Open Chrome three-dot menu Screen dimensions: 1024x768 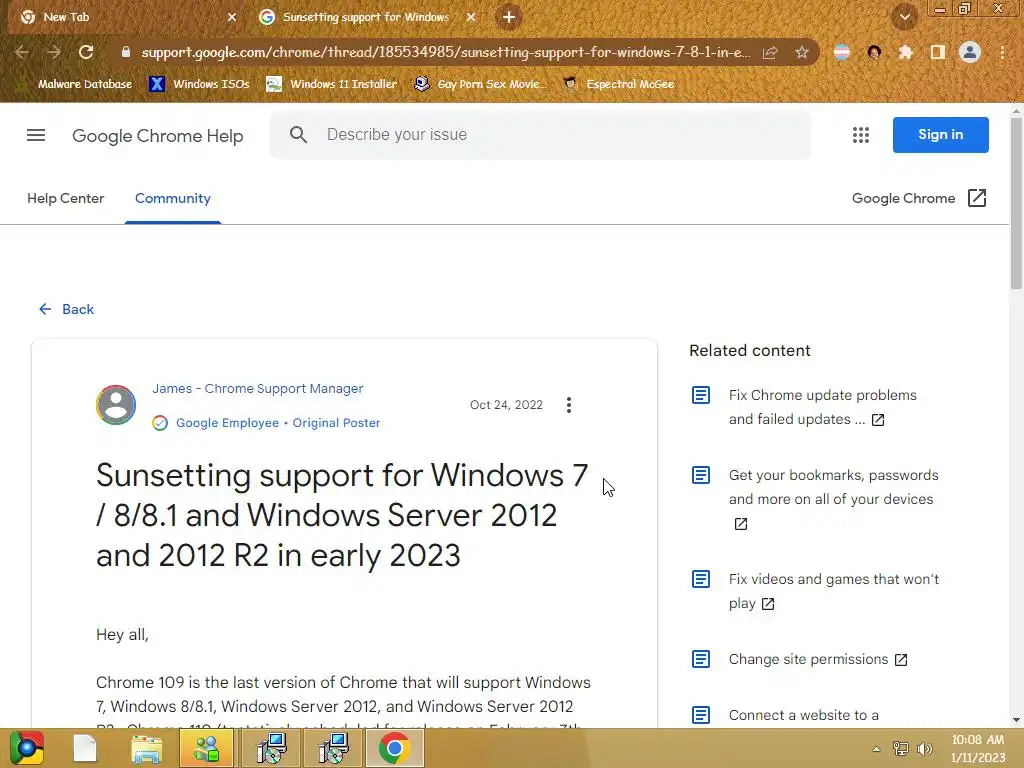(x=1002, y=52)
